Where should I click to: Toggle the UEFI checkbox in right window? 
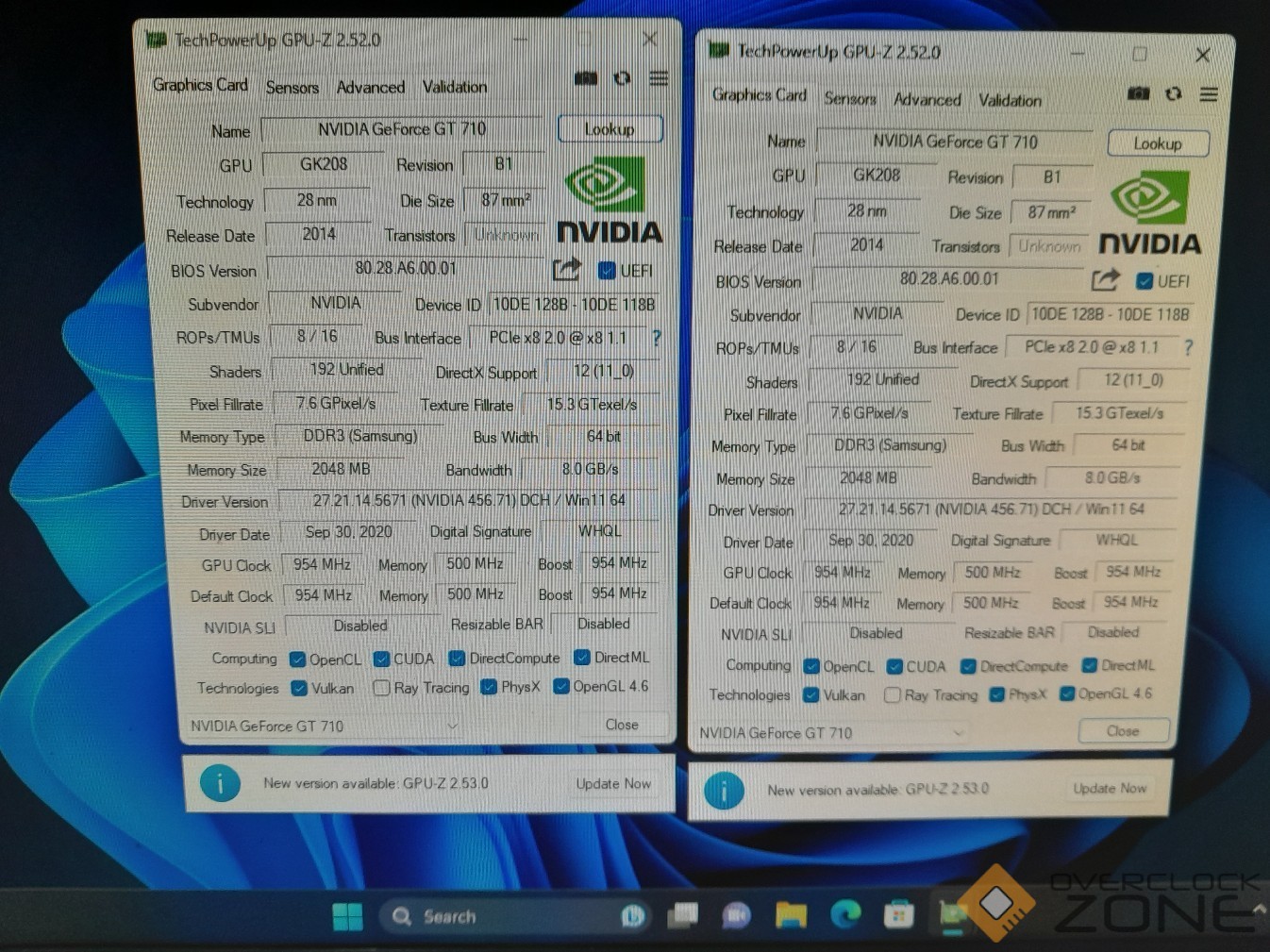pos(1145,281)
